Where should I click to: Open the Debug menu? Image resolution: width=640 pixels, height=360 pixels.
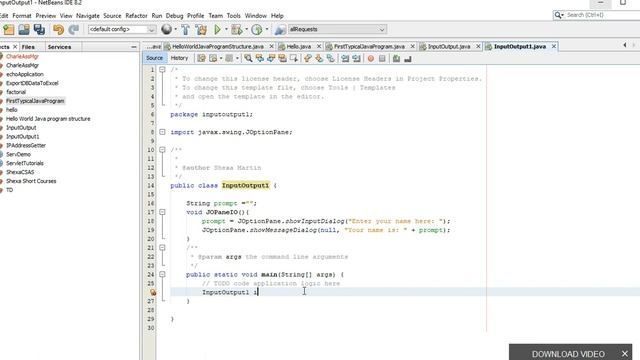coord(174,16)
